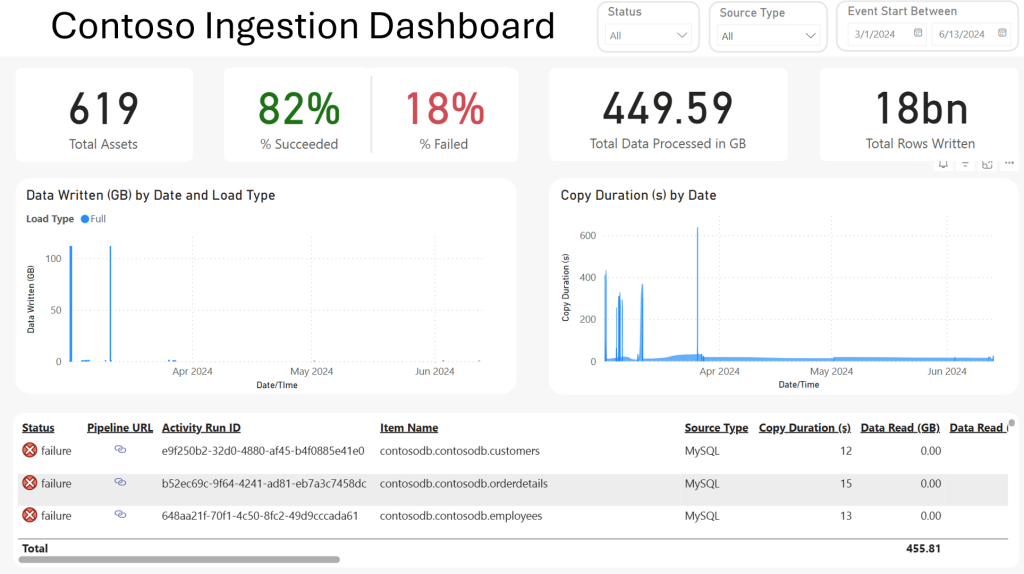Screen dimensions: 1024x574
Task: Click the filter icon above the Copy Duration chart
Action: click(965, 165)
